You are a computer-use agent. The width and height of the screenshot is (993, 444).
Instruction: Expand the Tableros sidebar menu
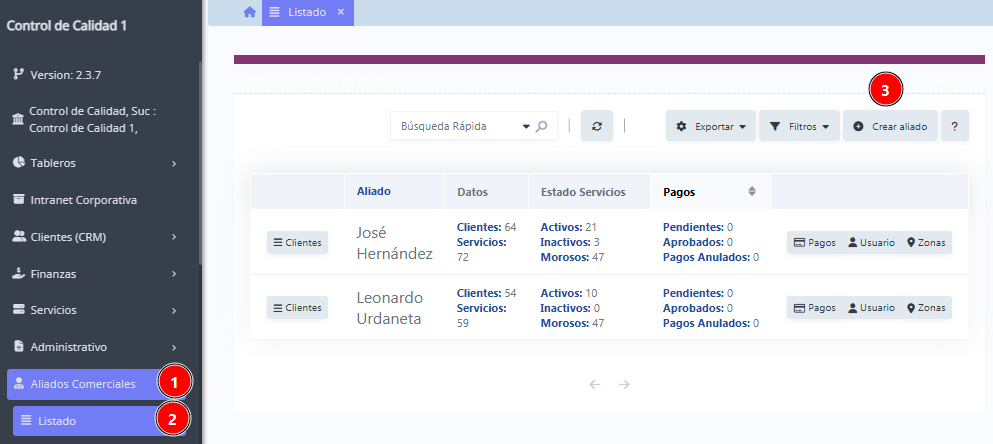[95, 163]
